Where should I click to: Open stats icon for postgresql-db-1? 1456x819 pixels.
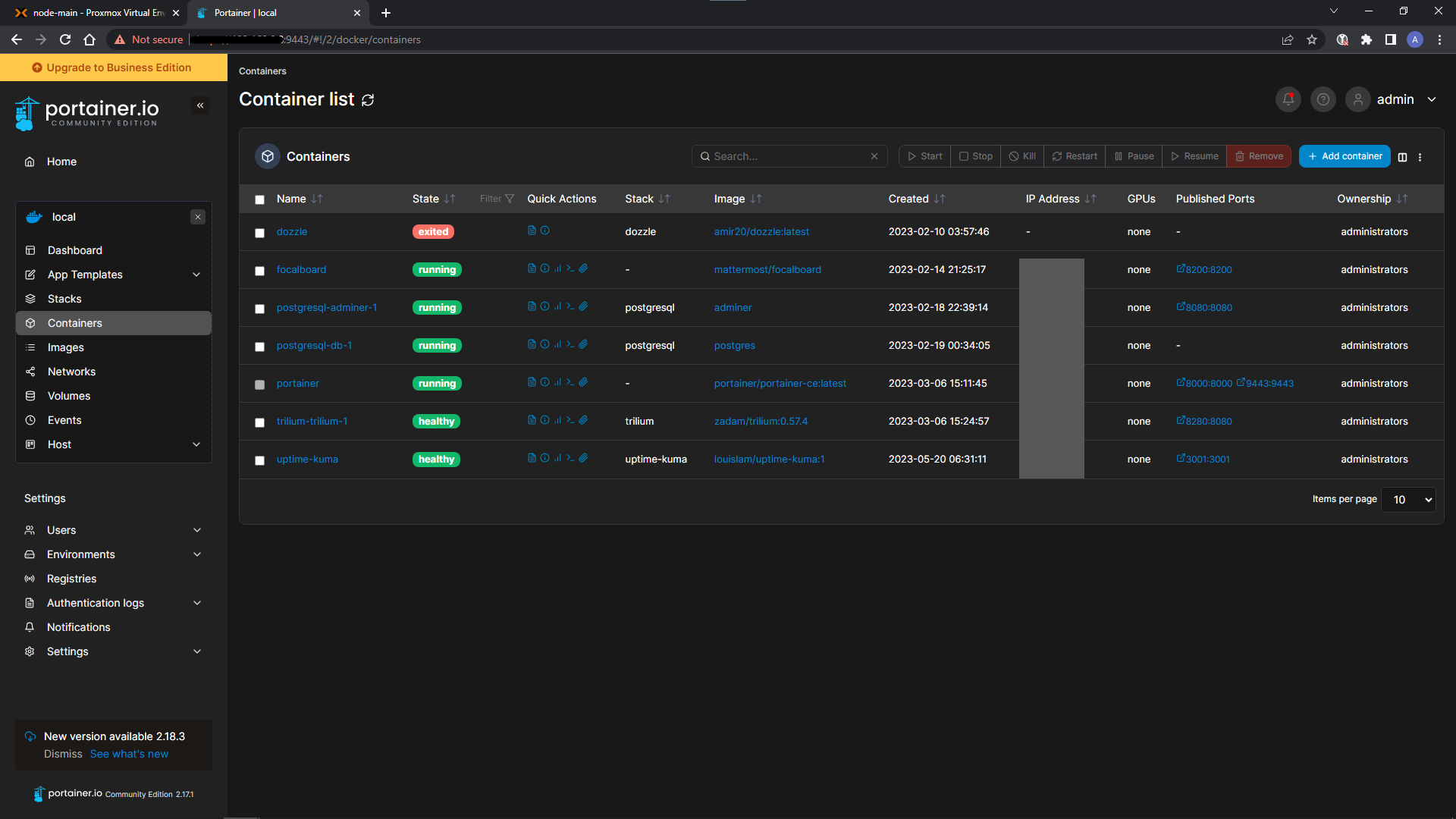(557, 344)
